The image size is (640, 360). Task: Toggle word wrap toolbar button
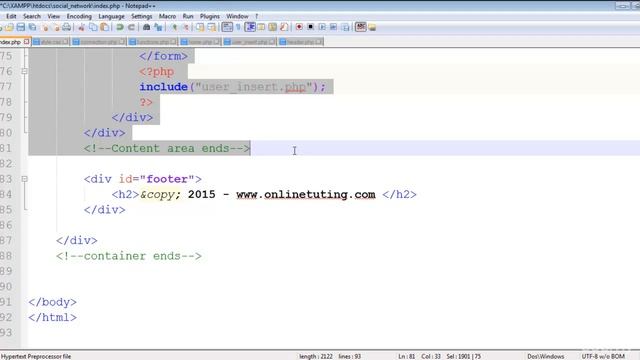(x=227, y=27)
